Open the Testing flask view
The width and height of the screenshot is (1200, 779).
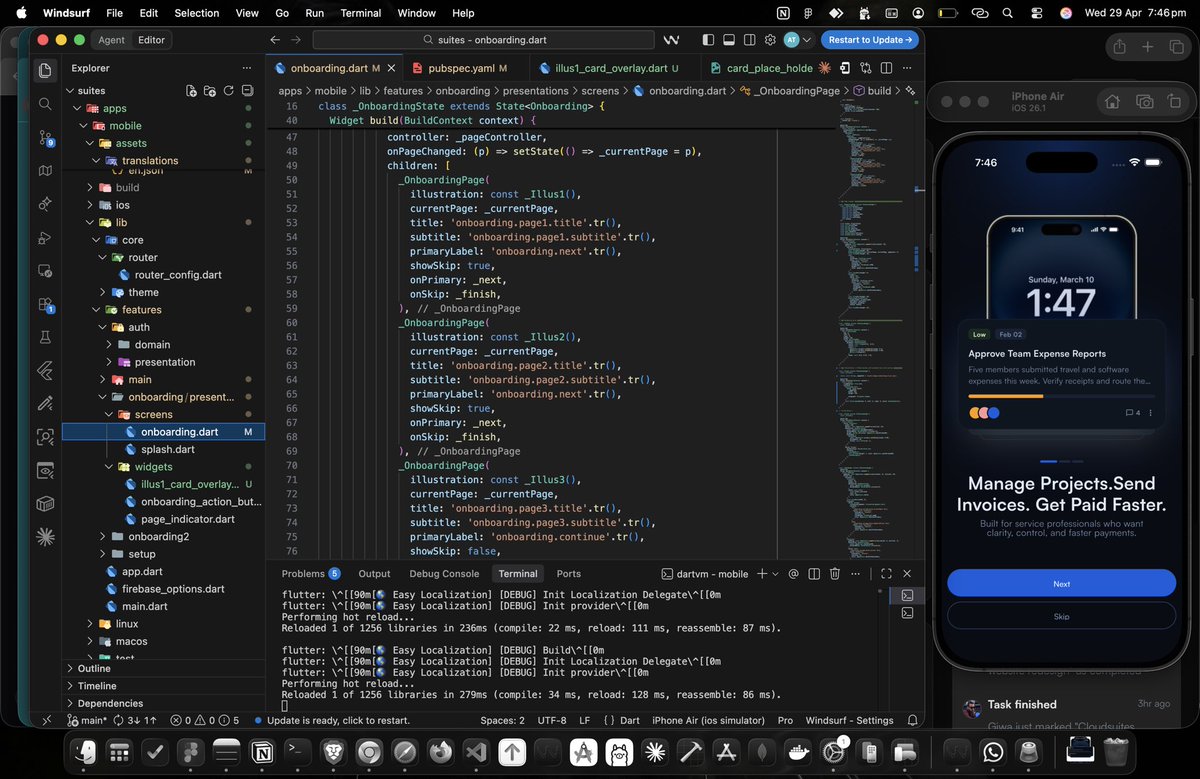point(44,337)
